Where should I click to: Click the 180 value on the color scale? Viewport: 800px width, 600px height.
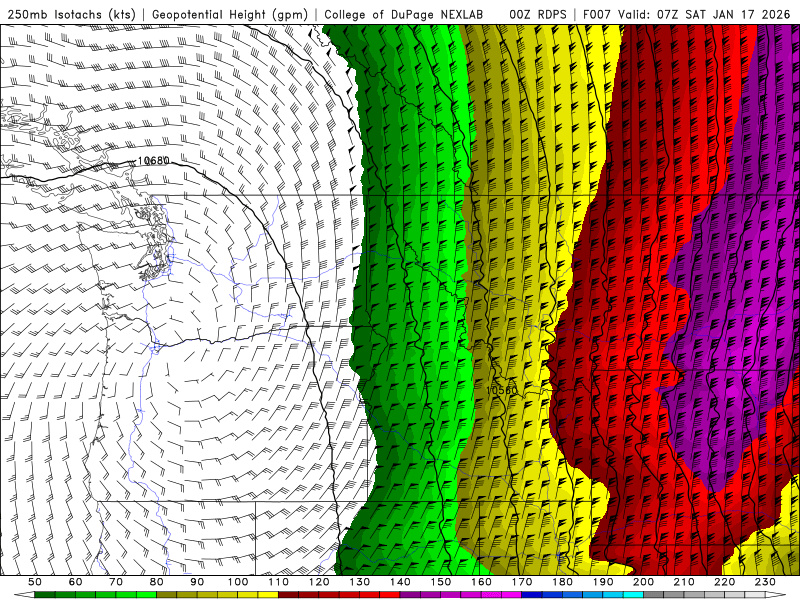563,582
